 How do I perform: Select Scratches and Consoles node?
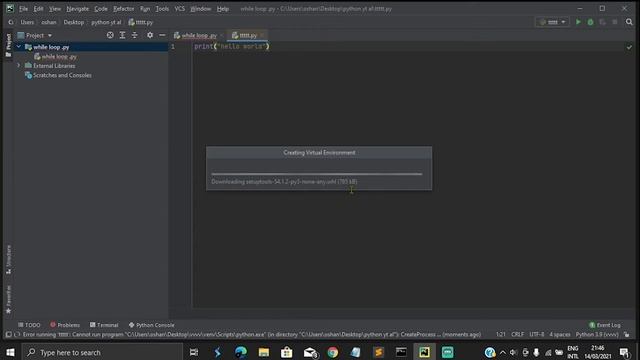pos(58,75)
